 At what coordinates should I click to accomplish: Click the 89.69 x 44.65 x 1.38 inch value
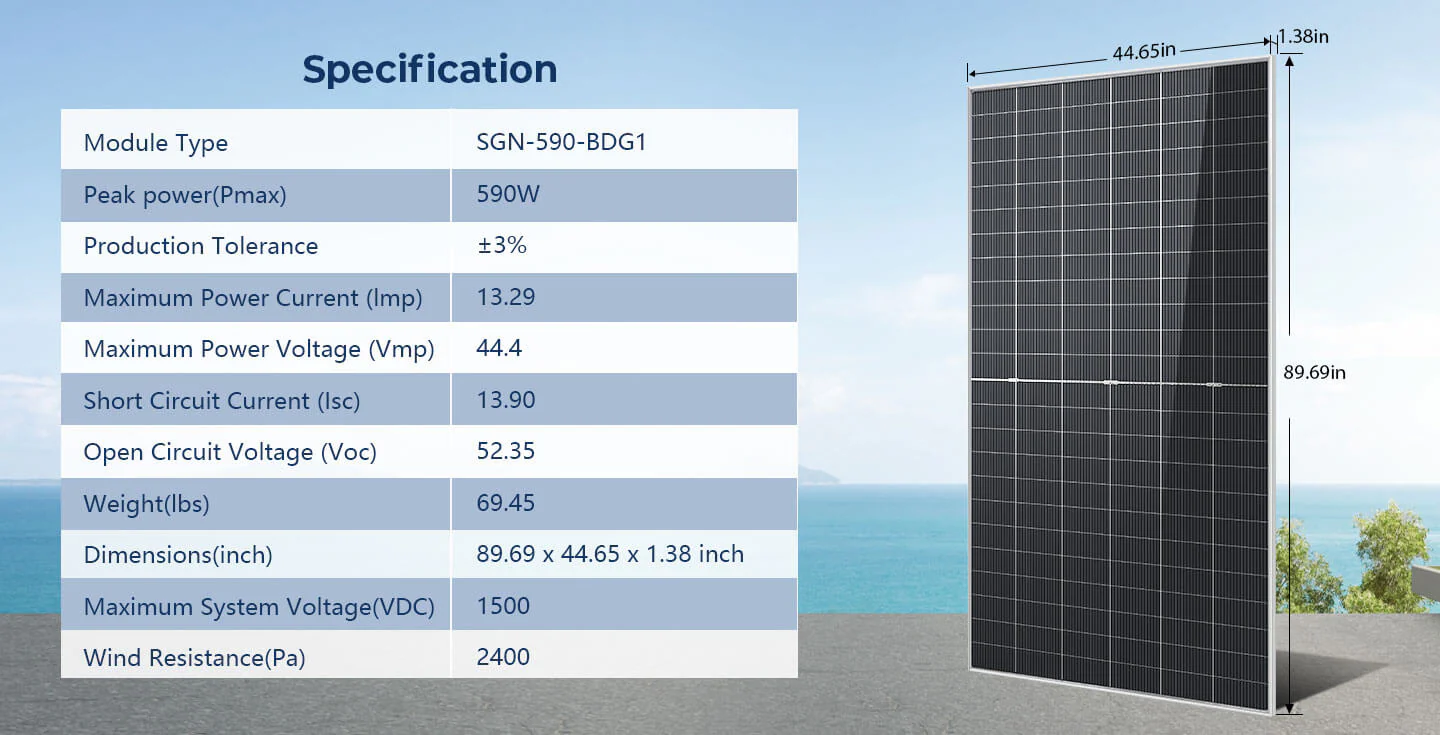point(610,554)
